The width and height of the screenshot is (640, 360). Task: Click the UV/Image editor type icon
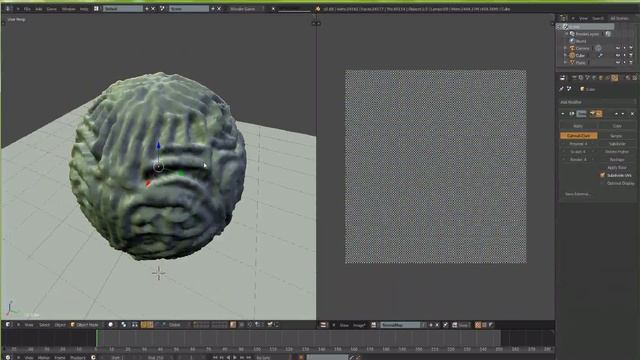323,325
